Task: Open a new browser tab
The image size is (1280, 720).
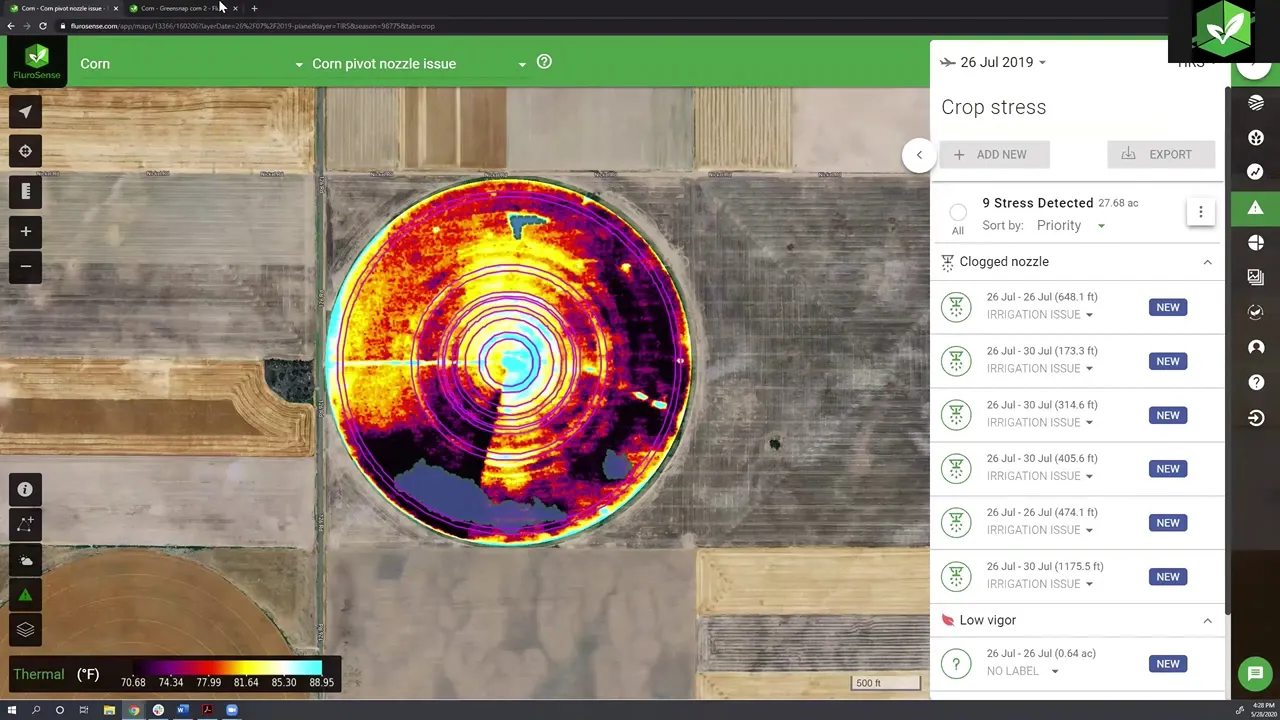Action: click(x=254, y=8)
